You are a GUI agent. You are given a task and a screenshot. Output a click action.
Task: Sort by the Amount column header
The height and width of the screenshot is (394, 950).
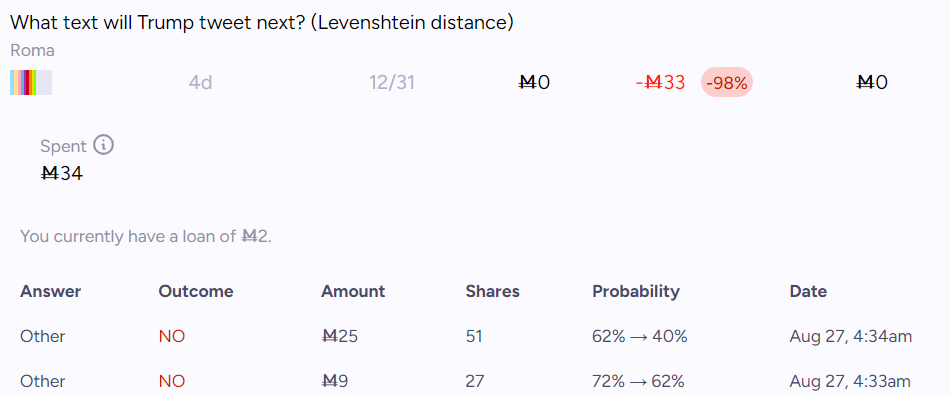353,292
